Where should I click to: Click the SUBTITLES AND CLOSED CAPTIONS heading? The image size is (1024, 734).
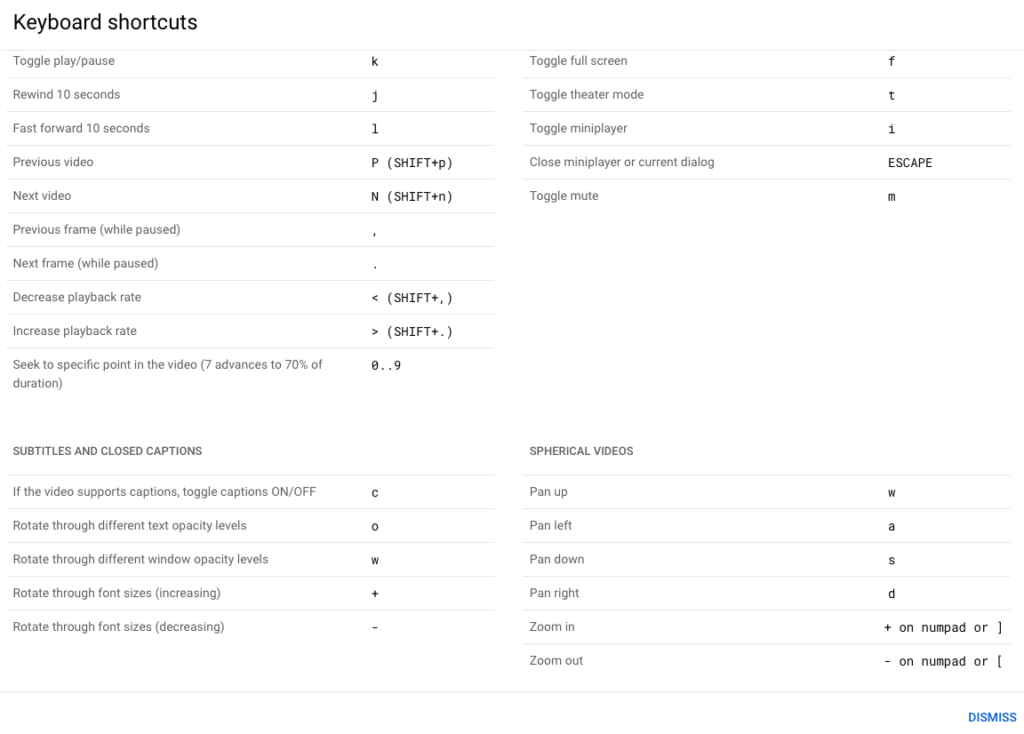click(x=107, y=451)
